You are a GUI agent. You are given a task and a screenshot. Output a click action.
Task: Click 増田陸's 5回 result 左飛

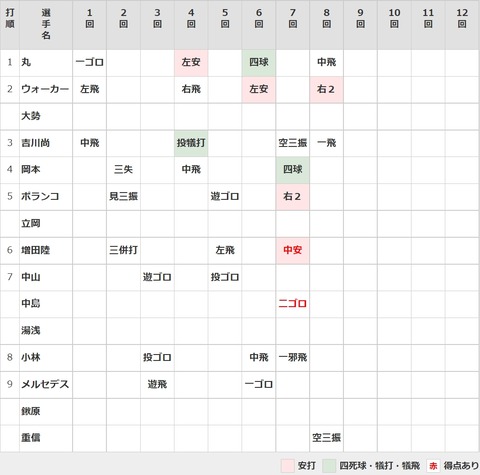coord(225,250)
